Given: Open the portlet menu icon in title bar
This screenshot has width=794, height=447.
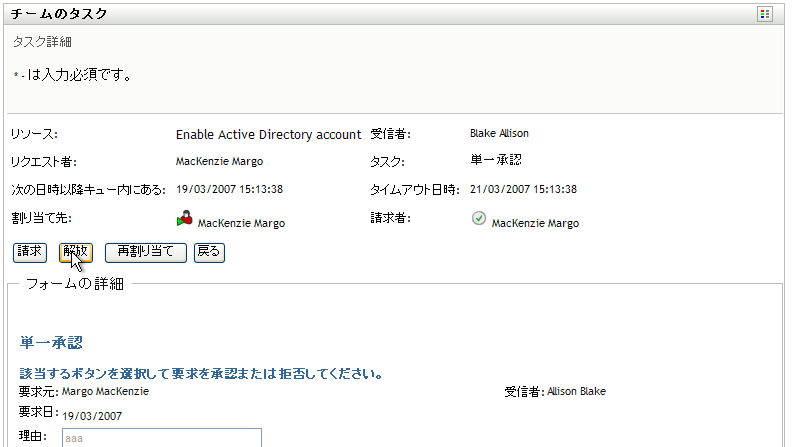Looking at the screenshot, I should 765,14.
